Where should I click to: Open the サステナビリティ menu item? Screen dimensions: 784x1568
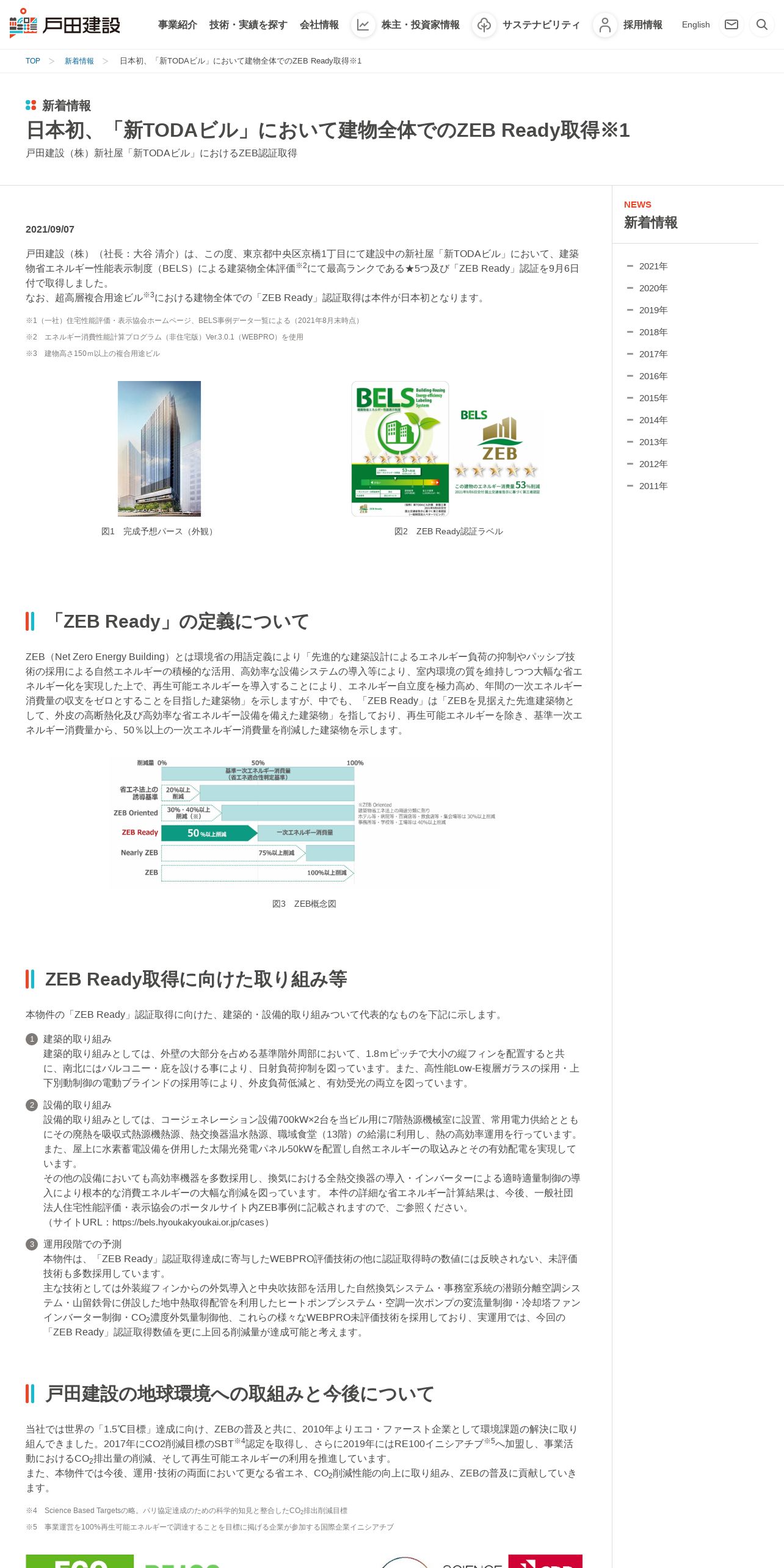coord(541,24)
